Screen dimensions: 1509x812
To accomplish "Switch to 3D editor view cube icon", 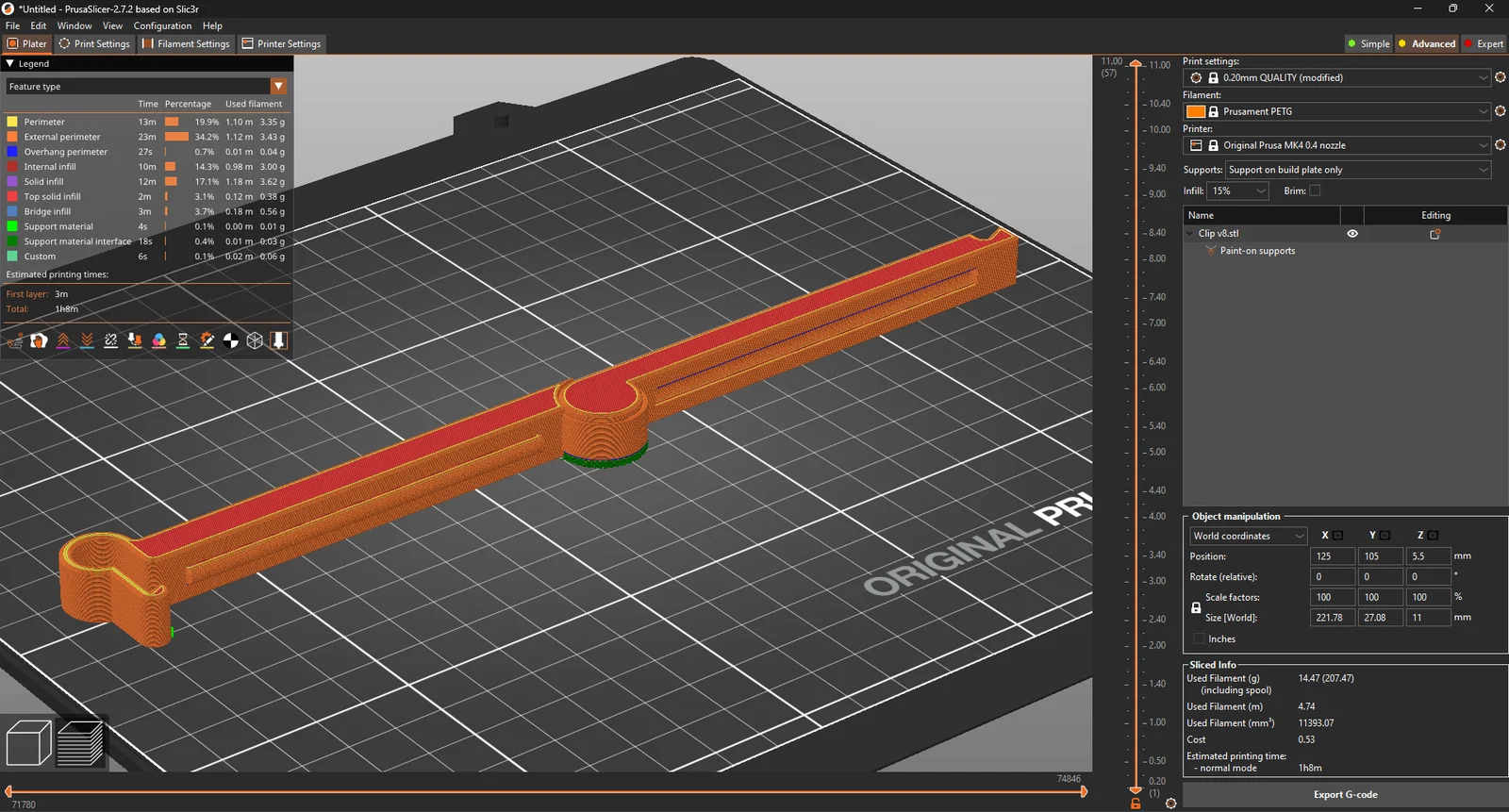I will tap(28, 743).
